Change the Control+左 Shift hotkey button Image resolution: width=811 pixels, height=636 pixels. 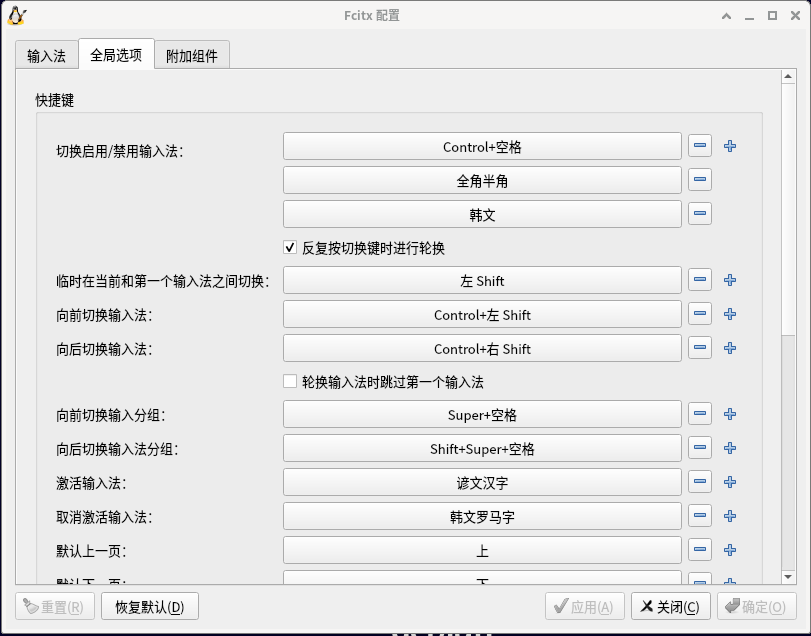click(482, 314)
